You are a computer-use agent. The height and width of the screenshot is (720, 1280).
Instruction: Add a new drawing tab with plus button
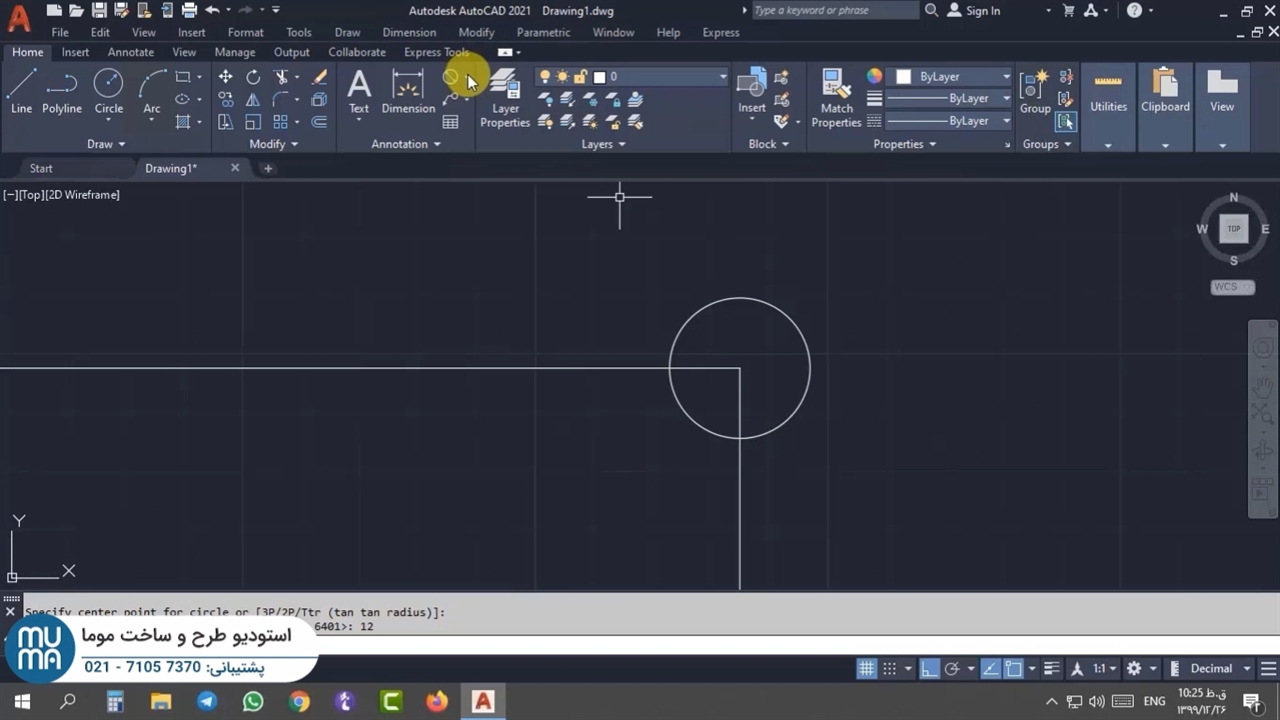click(x=267, y=168)
